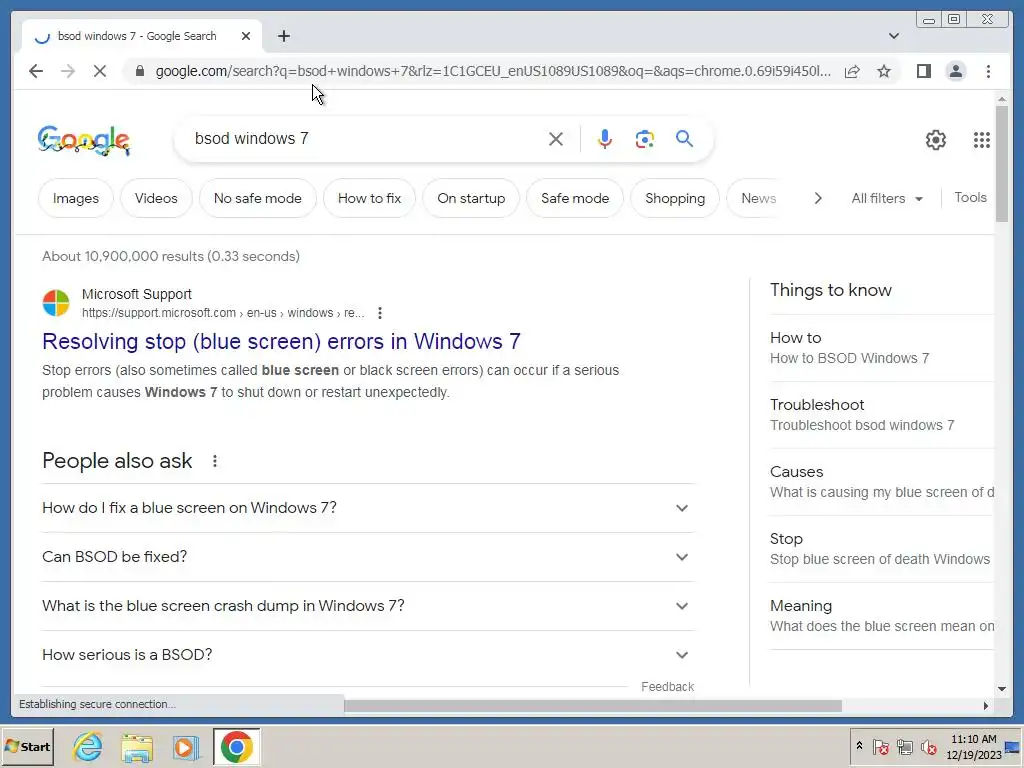Clear the search box with the X

tap(556, 138)
